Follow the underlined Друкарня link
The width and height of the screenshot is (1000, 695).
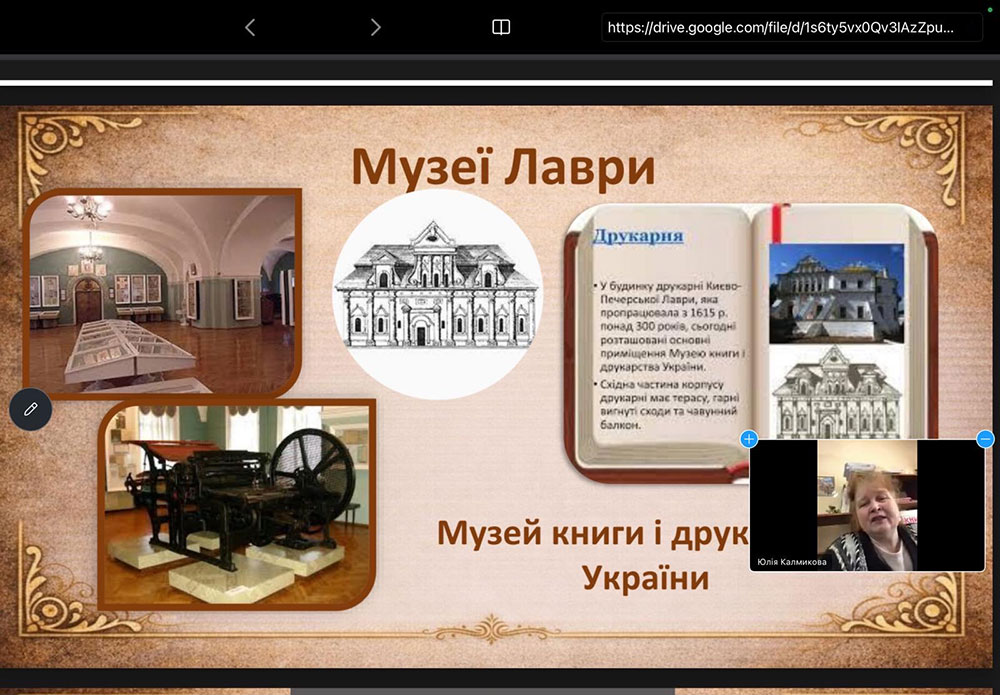[638, 237]
